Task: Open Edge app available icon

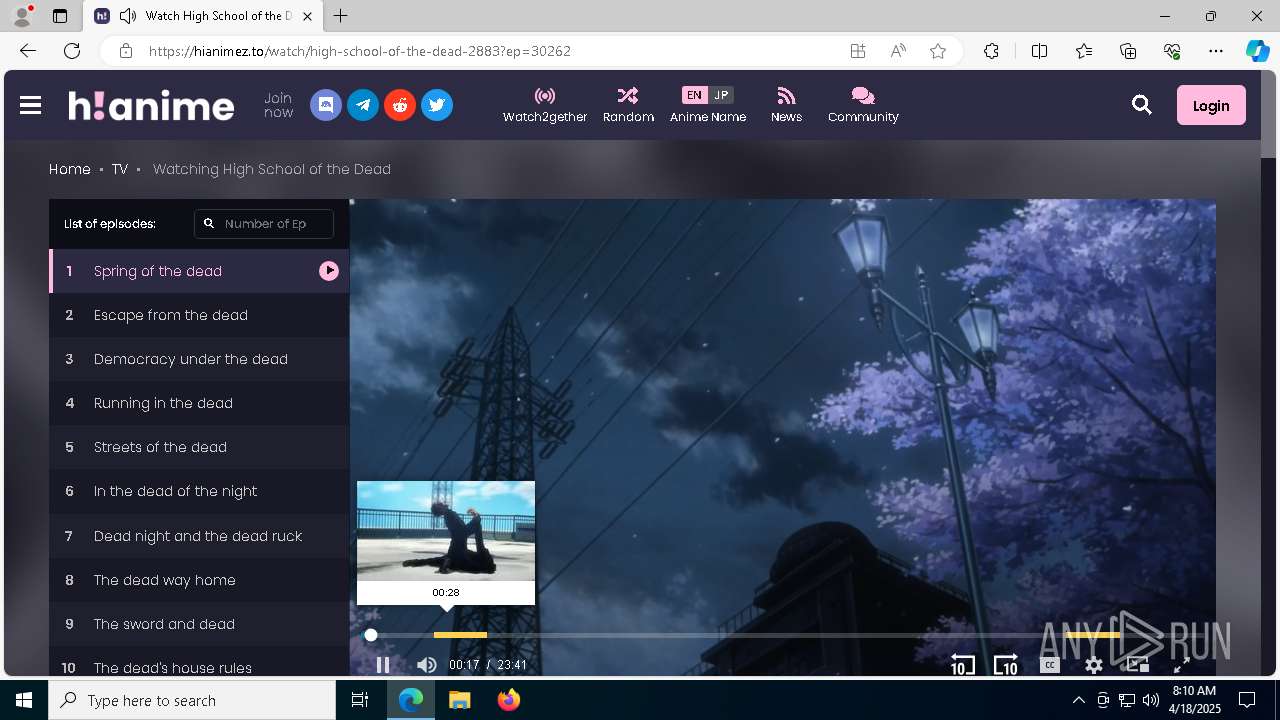Action: [858, 51]
